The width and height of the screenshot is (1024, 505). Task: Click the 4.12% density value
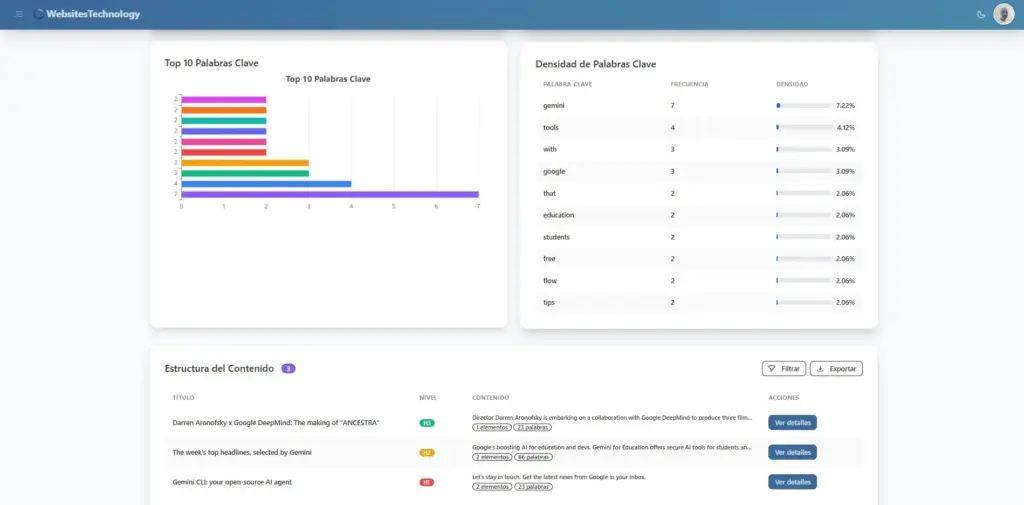point(845,127)
